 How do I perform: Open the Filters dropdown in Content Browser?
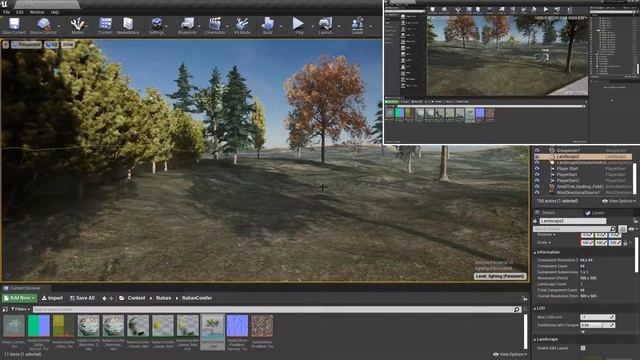click(20, 309)
